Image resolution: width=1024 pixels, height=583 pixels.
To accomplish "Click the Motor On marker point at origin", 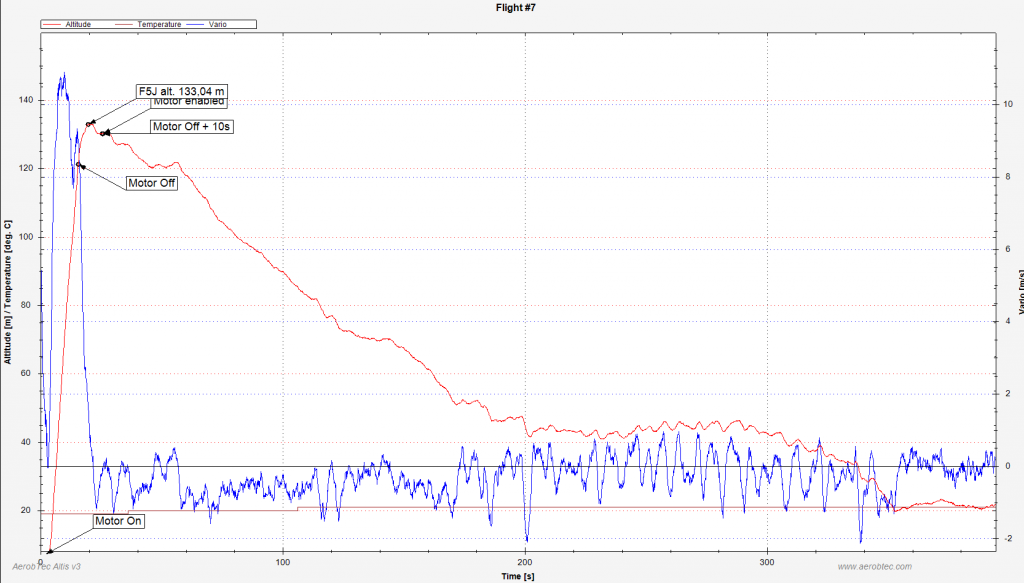I will [x=49, y=551].
